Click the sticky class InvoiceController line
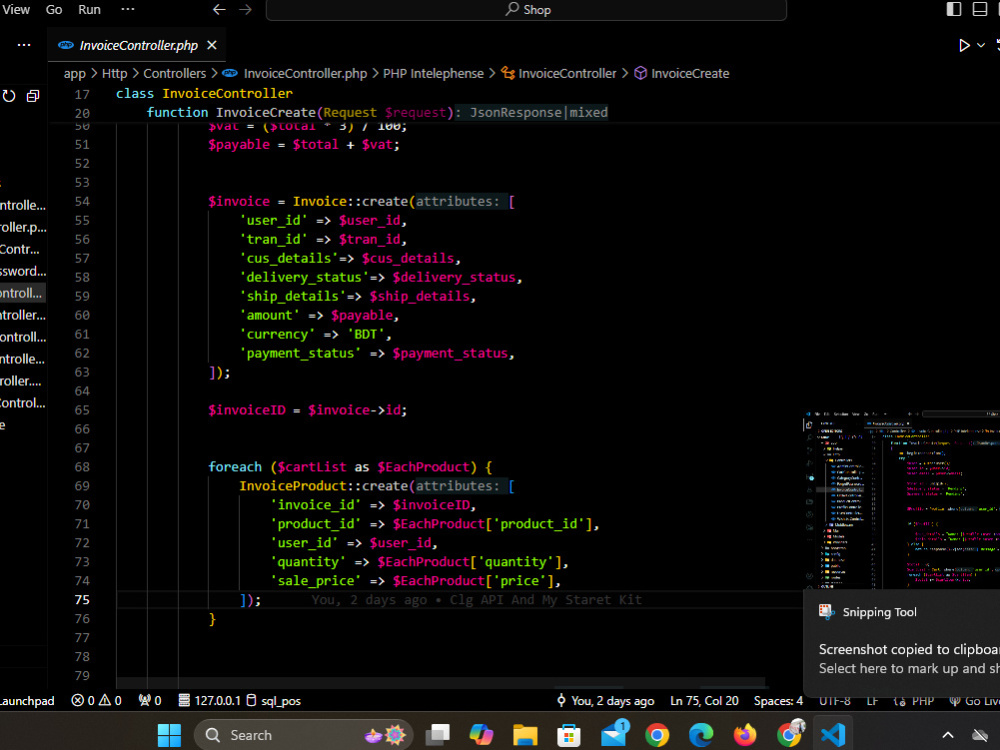 click(204, 94)
